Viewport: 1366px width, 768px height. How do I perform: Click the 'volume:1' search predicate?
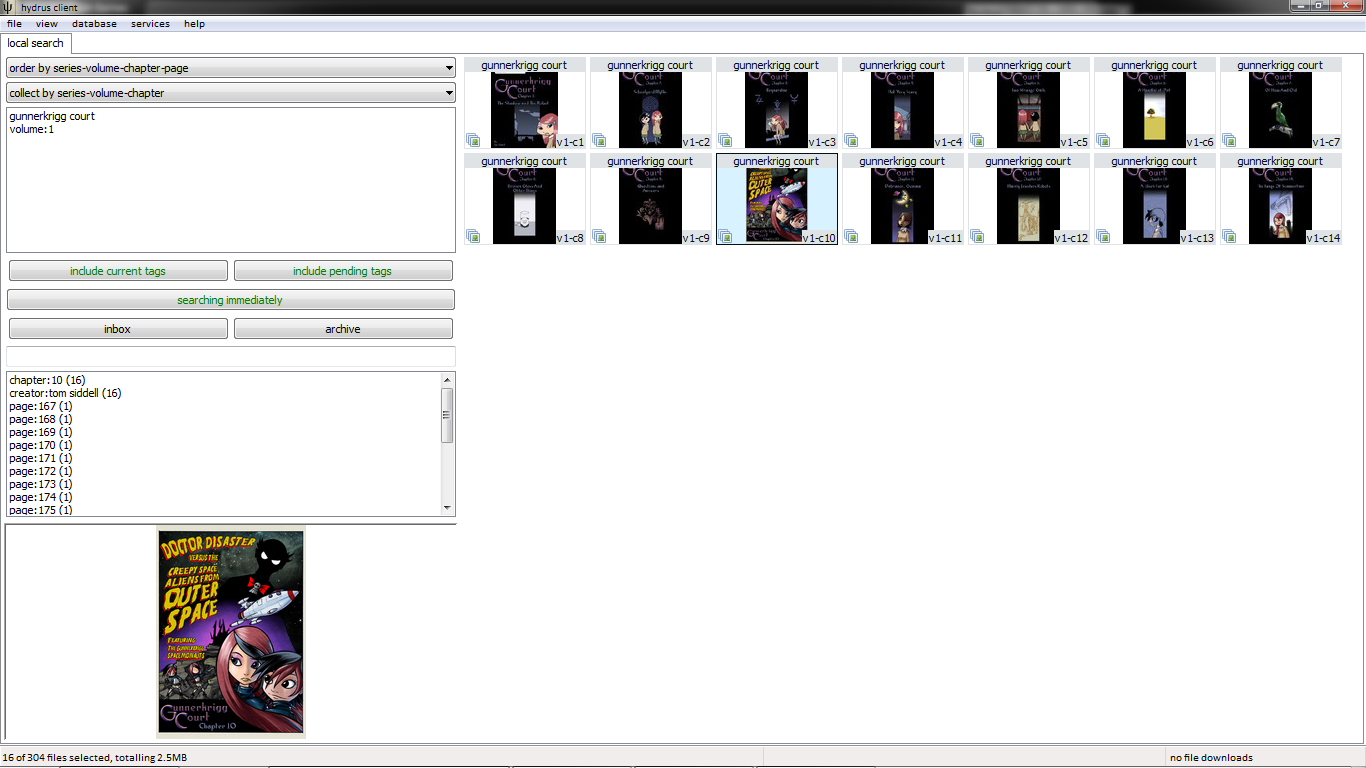pyautogui.click(x=32, y=129)
